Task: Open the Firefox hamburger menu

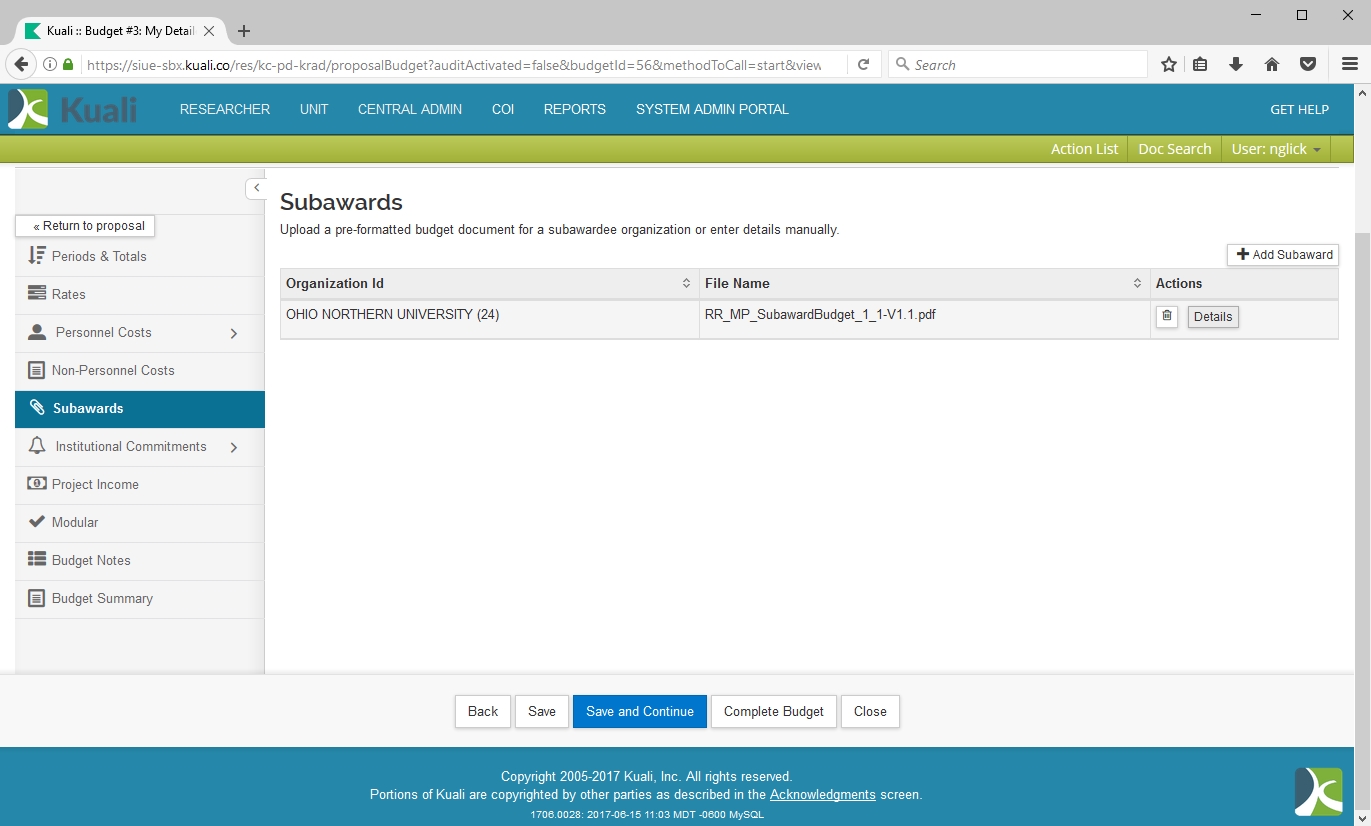Action: [x=1349, y=65]
